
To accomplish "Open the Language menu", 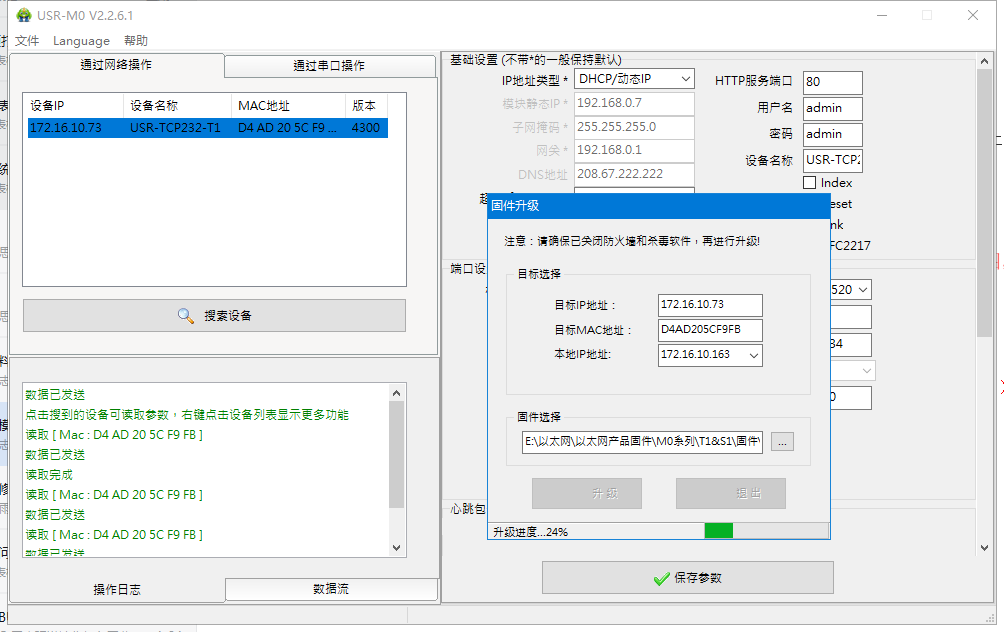I will tap(81, 41).
